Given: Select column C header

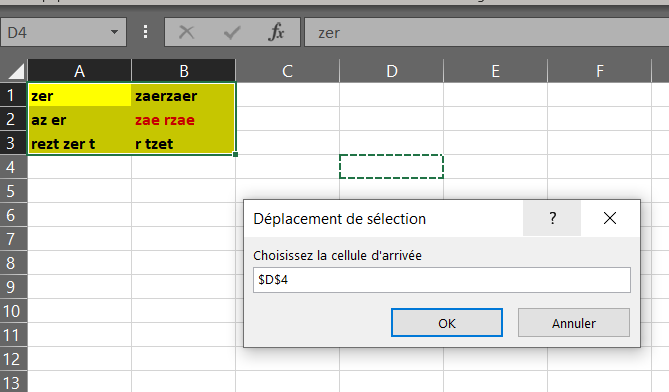Looking at the screenshot, I should [x=288, y=71].
